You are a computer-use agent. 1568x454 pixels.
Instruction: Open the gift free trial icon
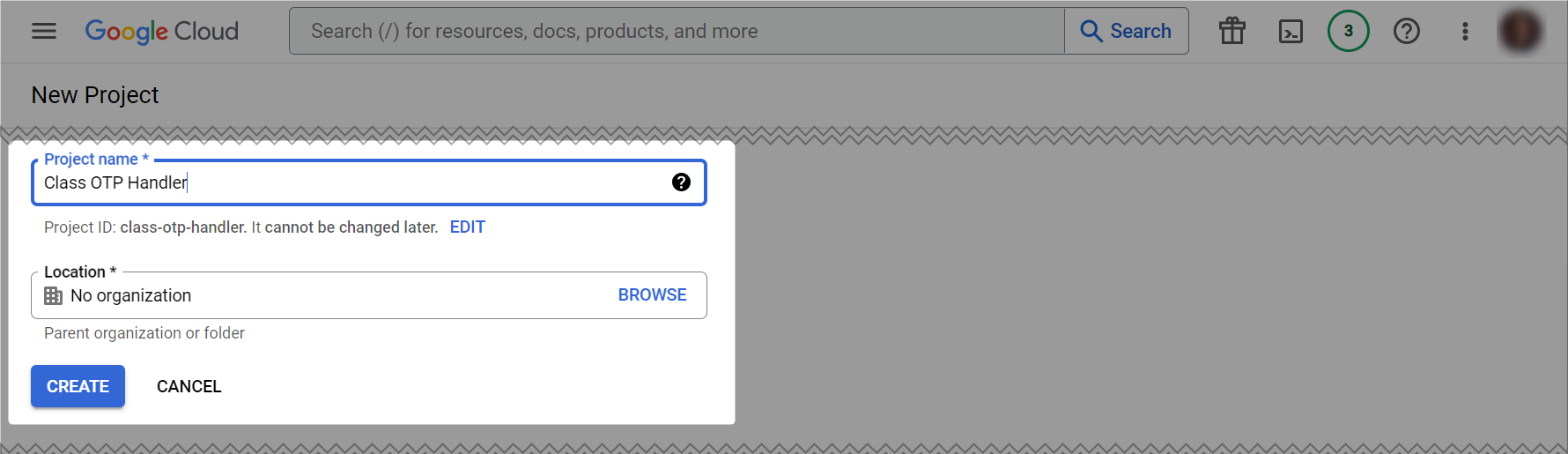tap(1232, 31)
